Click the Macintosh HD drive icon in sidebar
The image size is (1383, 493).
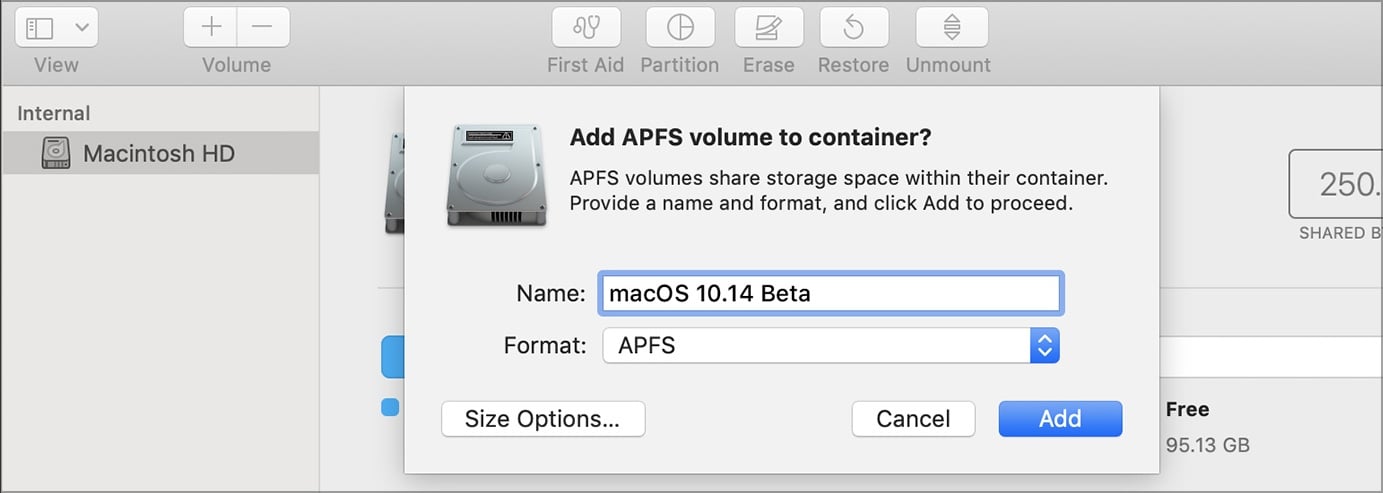[56, 153]
